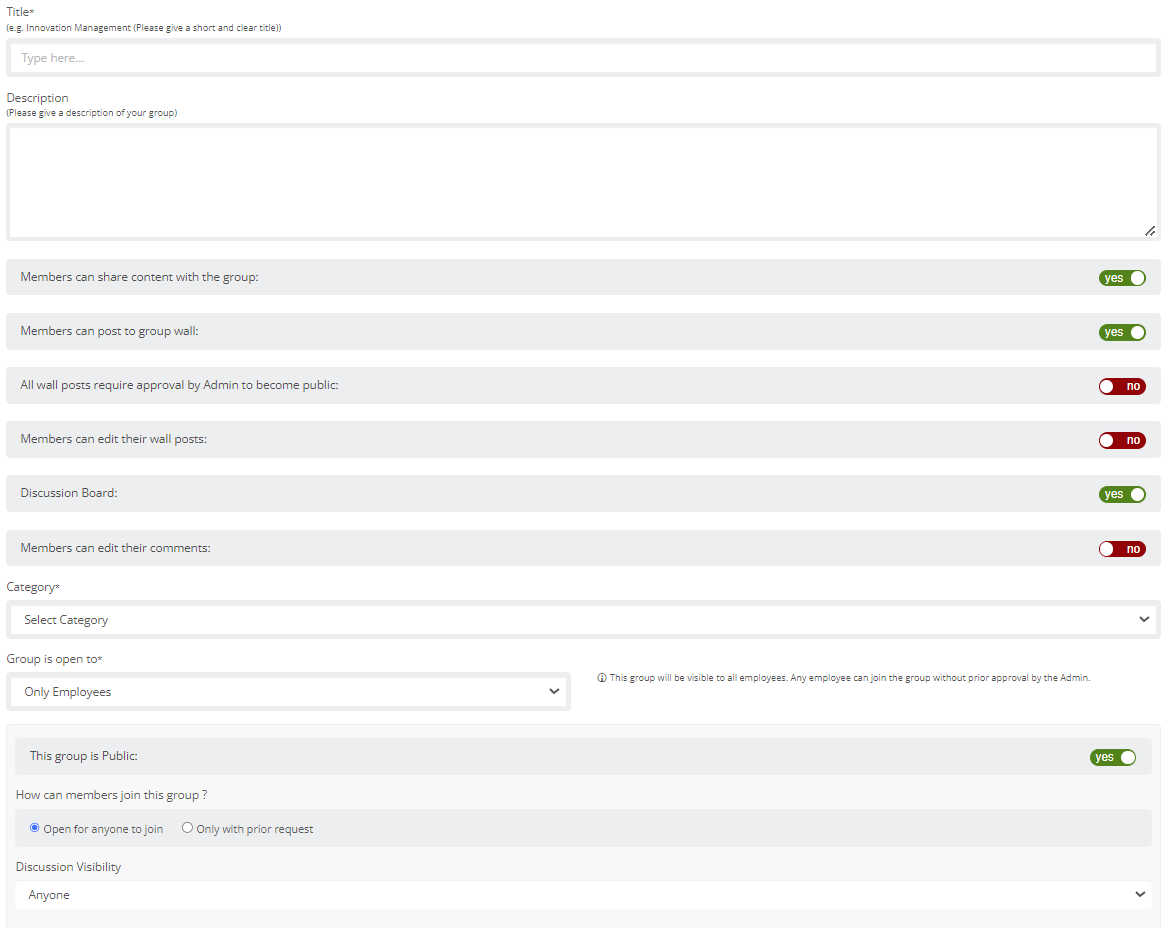
Task: Click the info icon beside the visibility note
Action: tap(600, 677)
